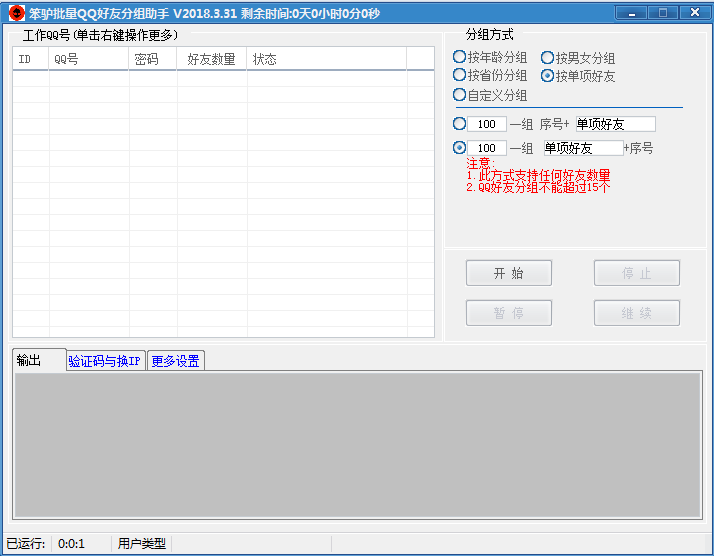Open the 更多设置 tab
The height and width of the screenshot is (556, 714).
point(176,361)
